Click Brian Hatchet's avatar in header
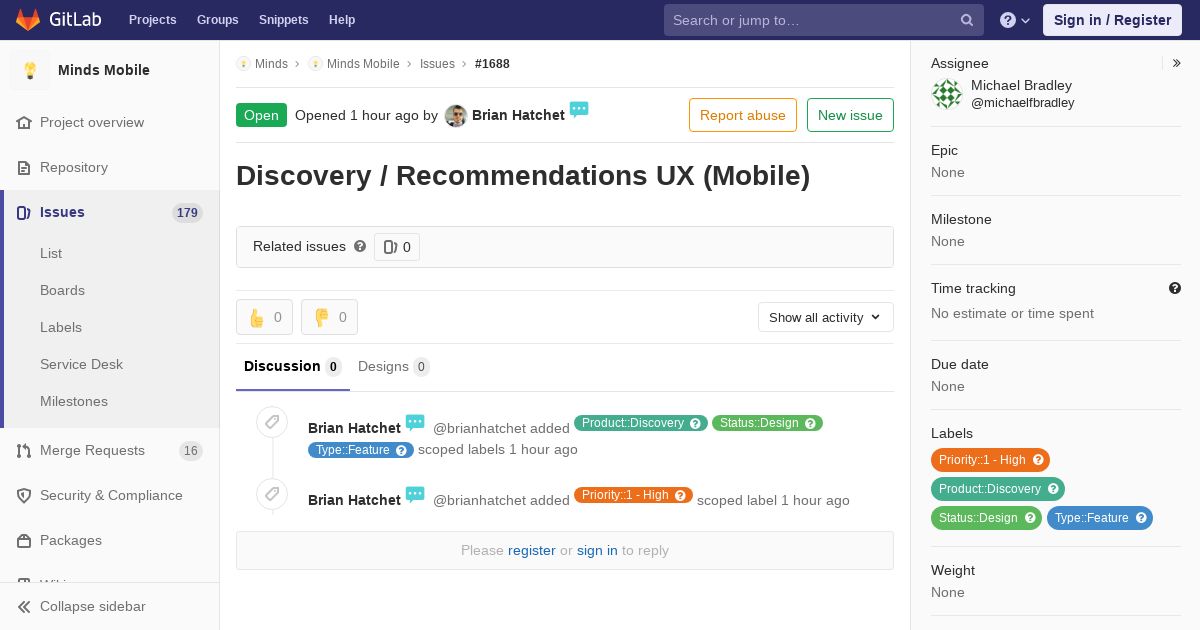Viewport: 1200px width, 630px height. pyautogui.click(x=456, y=115)
